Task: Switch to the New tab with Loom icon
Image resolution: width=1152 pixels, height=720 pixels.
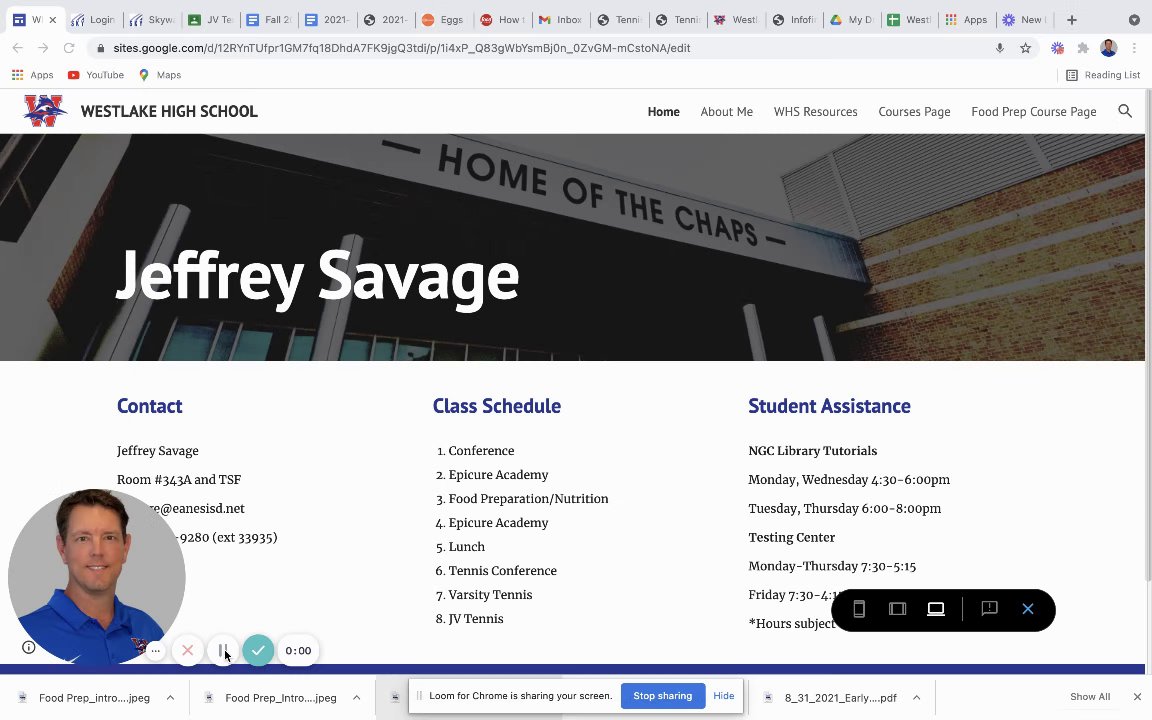Action: 1026,20
